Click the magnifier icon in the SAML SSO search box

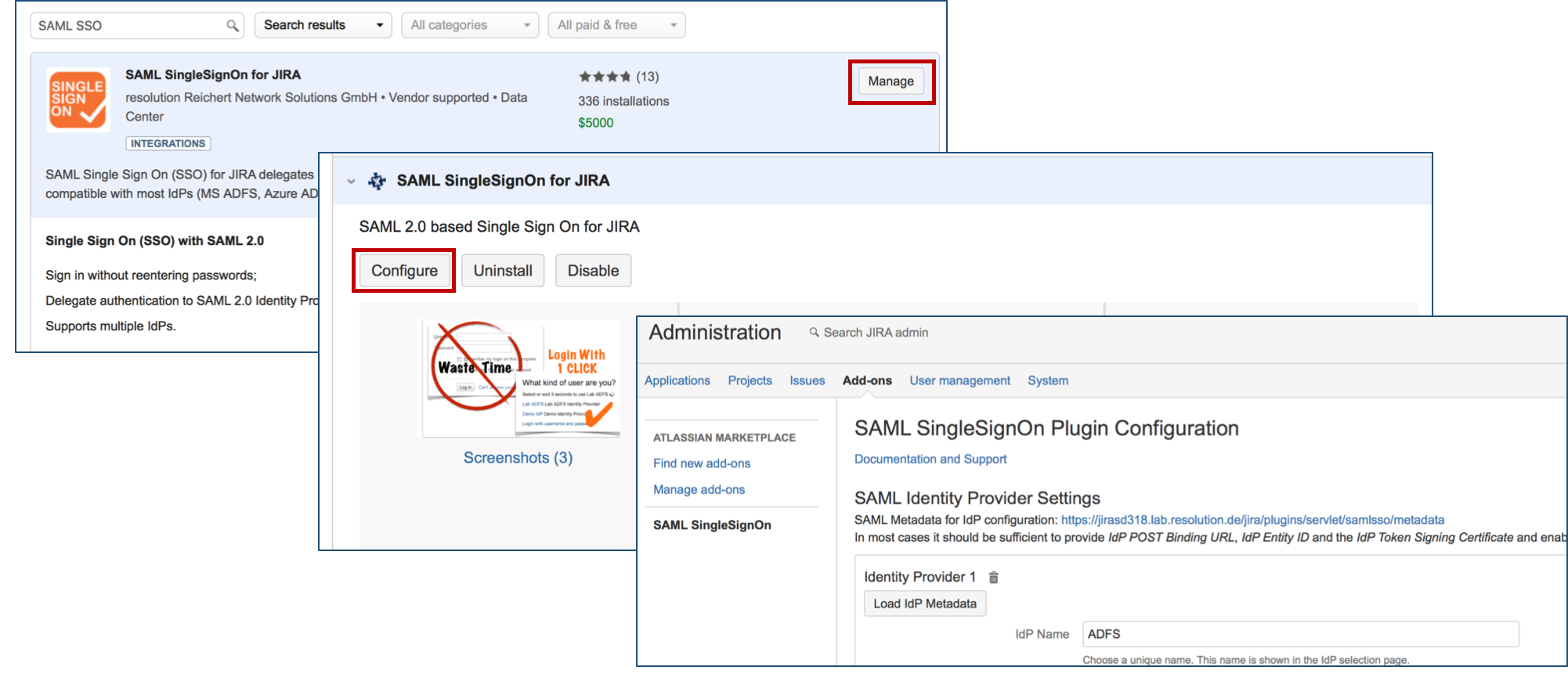[233, 26]
